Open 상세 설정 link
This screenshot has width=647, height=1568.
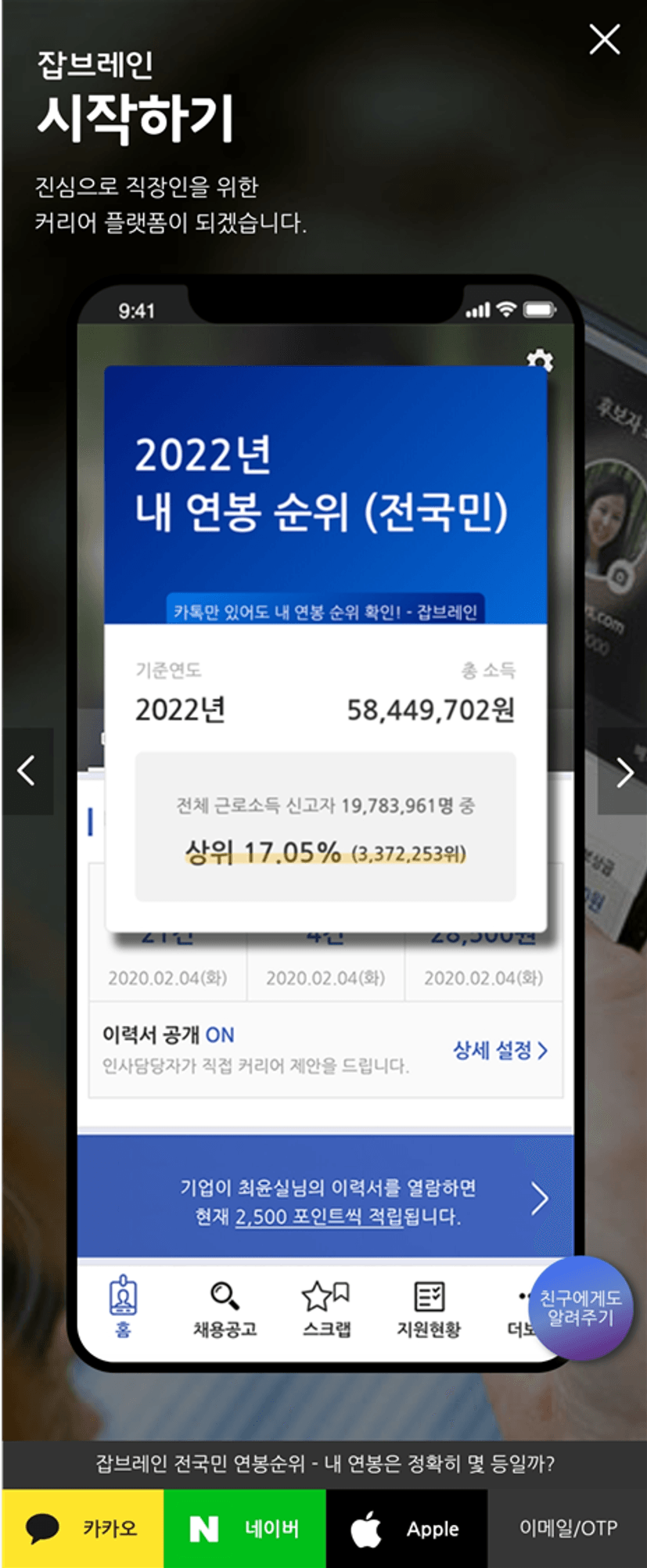click(x=501, y=1050)
